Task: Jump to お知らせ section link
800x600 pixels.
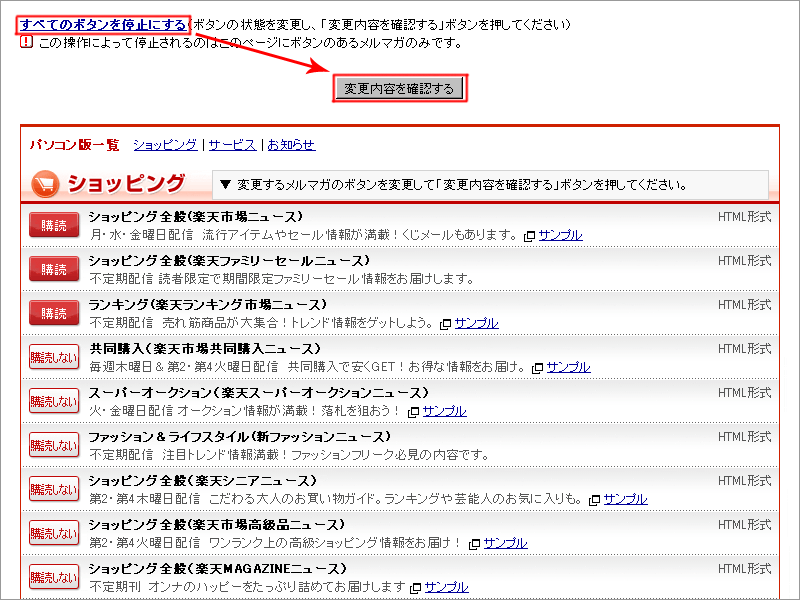Action: (291, 145)
